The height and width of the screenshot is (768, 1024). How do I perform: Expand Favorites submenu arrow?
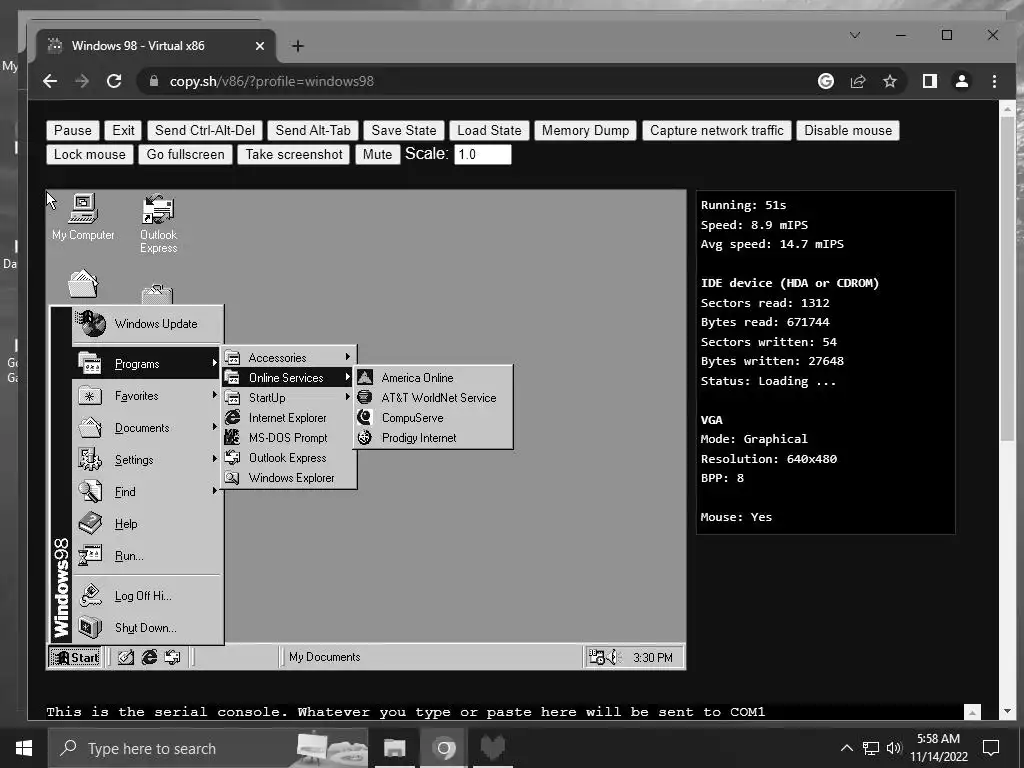point(214,395)
